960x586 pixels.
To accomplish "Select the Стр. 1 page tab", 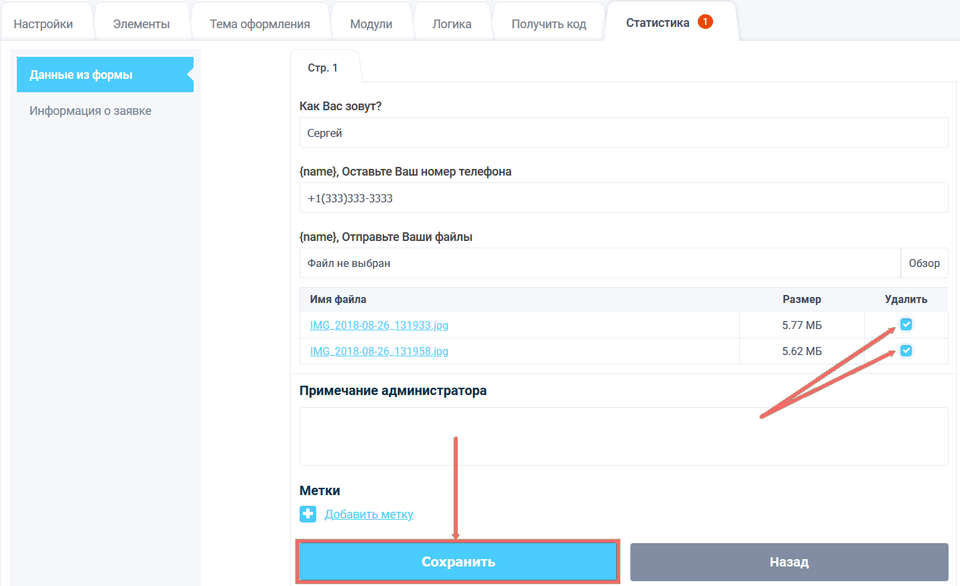I will point(325,67).
